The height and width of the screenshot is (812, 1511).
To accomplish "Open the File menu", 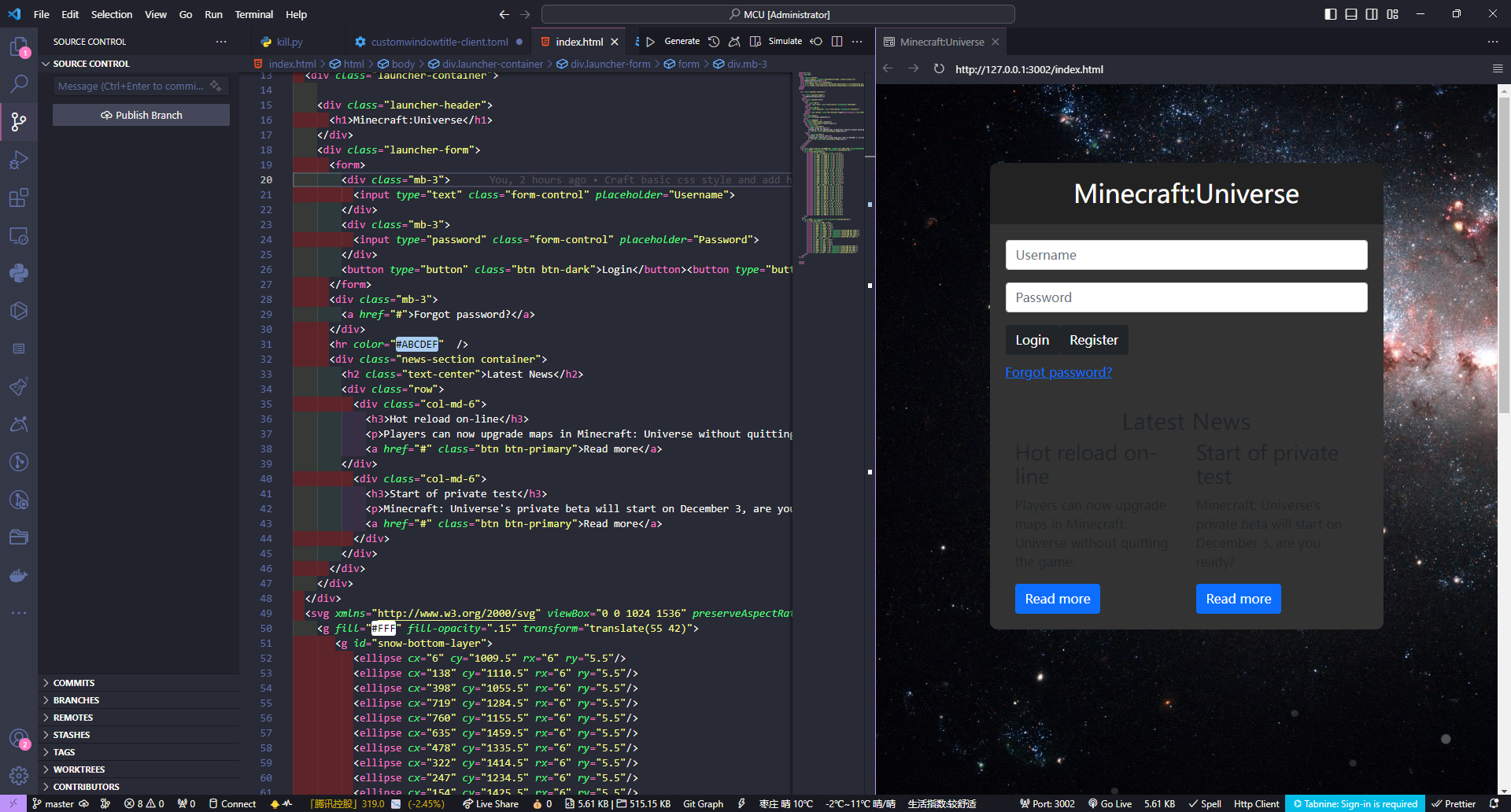I will click(x=42, y=14).
